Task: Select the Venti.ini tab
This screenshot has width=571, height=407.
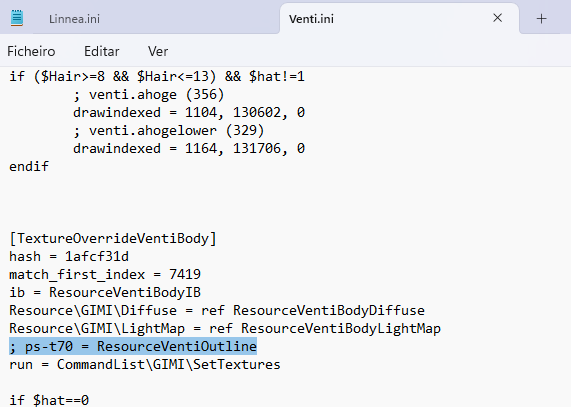Action: click(311, 19)
